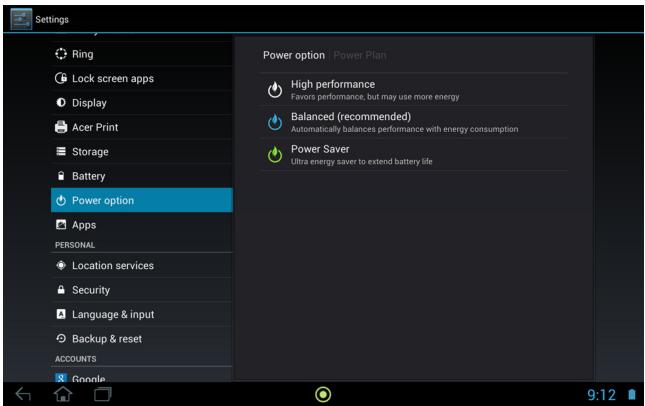Click the faded Power Plan heading
This screenshot has height=406, width=645.
tap(360, 55)
